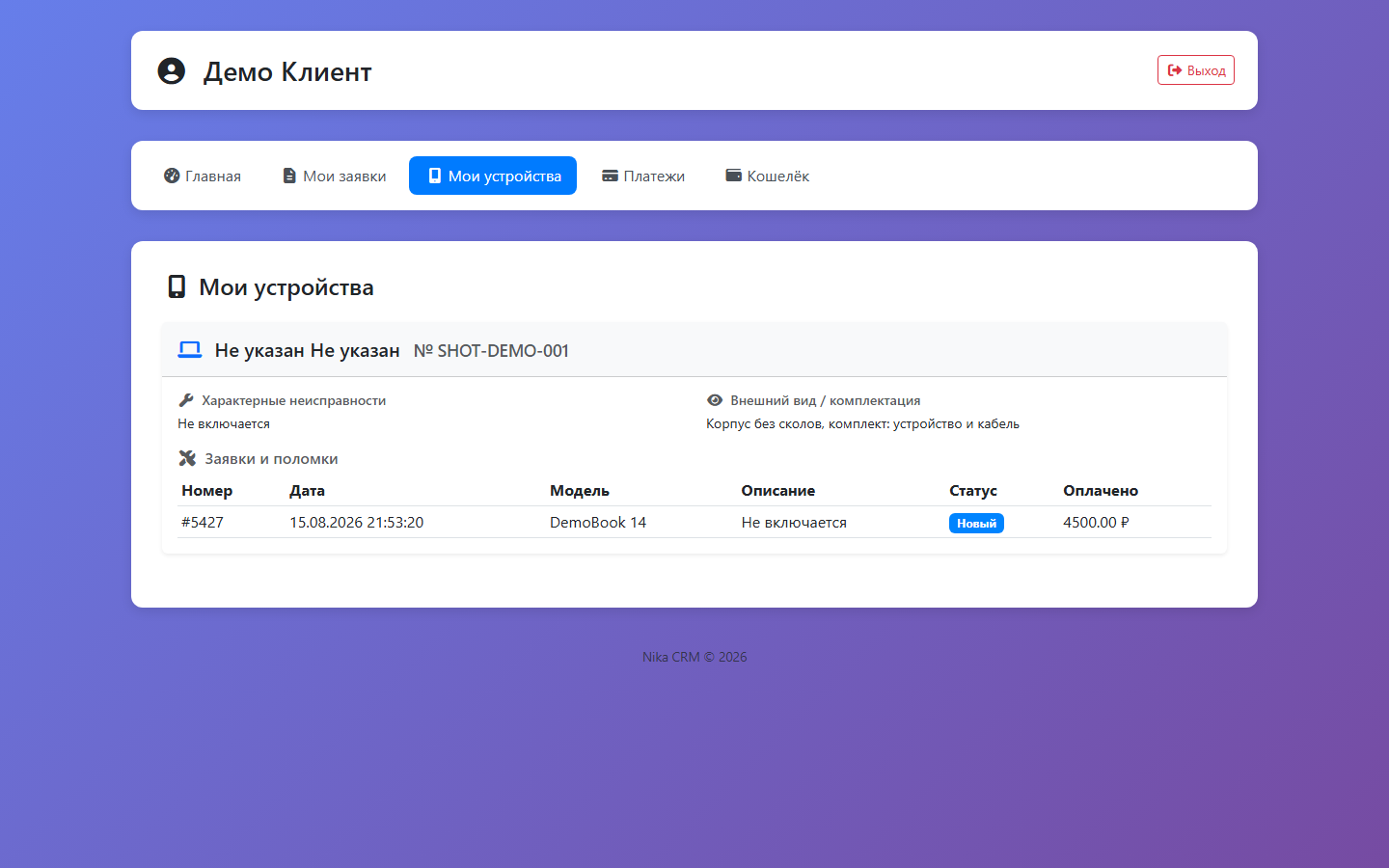This screenshot has height=868, width=1389.
Task: Click the user avatar icon beside Демо Клиент
Action: tap(172, 70)
